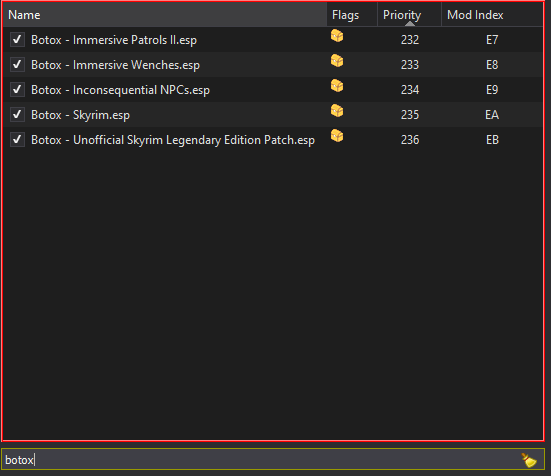Click priority value 232
This screenshot has height=476, width=551.
coord(410,40)
